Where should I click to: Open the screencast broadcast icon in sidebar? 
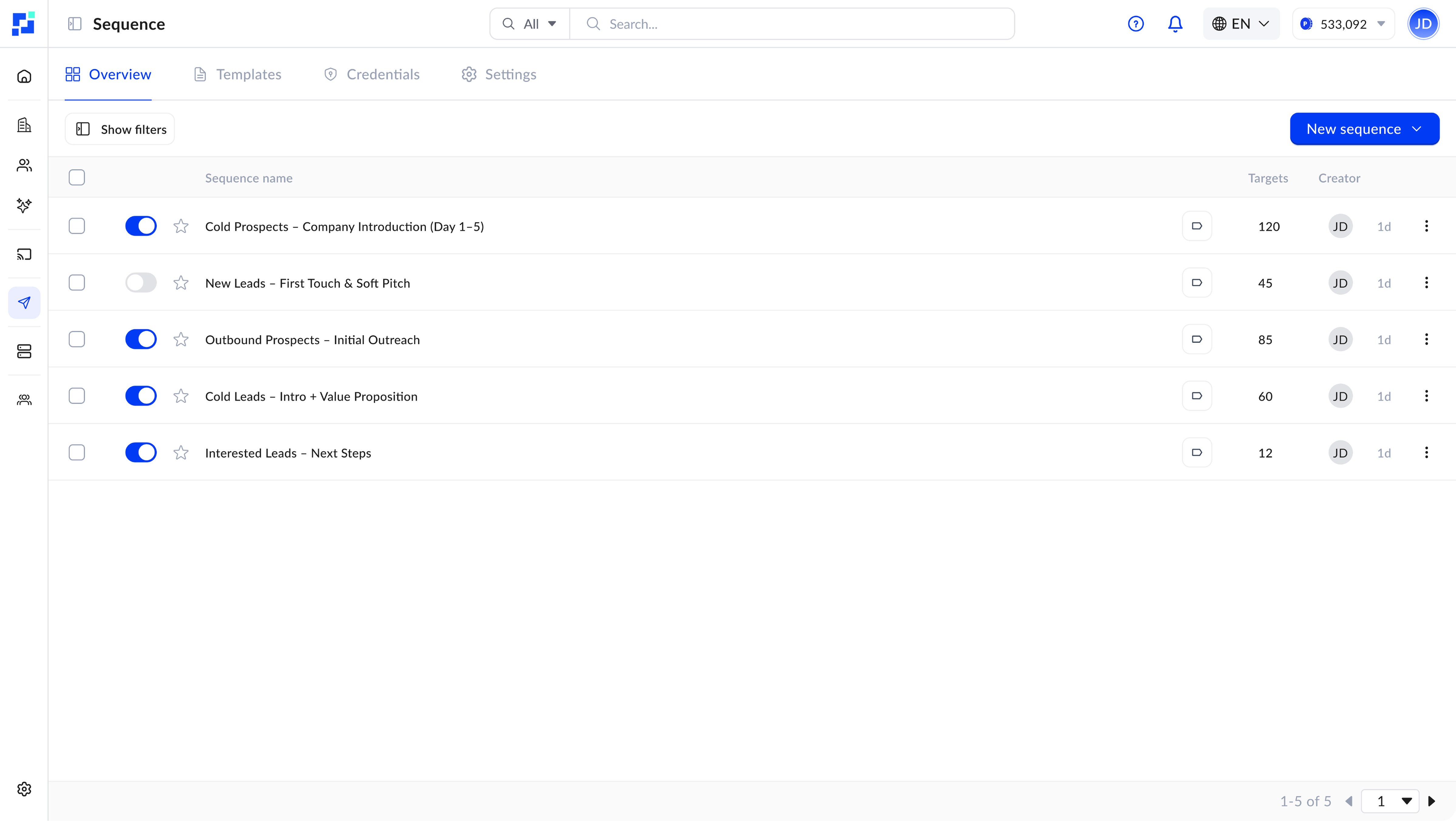point(24,254)
